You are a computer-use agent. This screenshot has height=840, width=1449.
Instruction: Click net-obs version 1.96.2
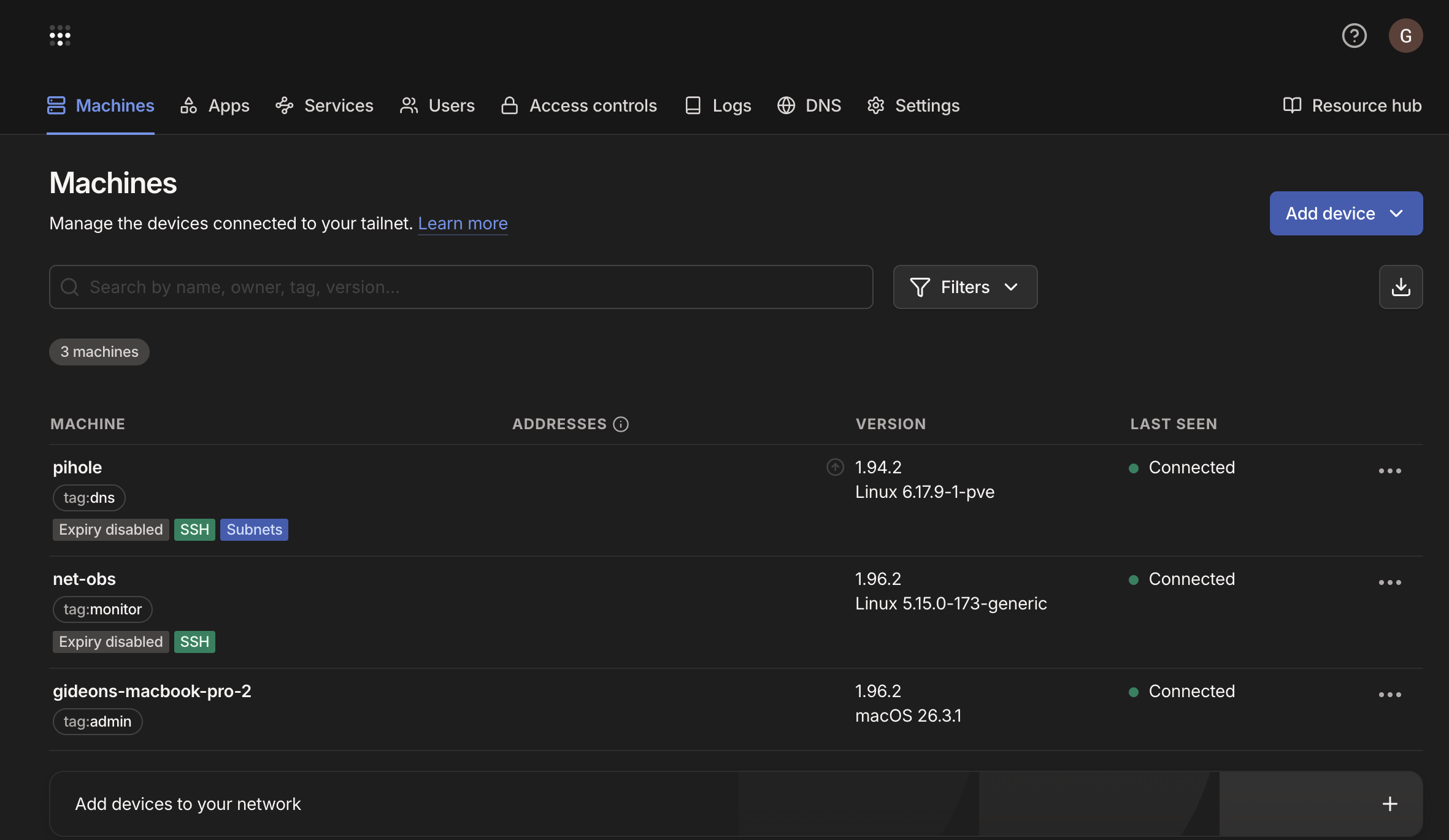coord(878,579)
